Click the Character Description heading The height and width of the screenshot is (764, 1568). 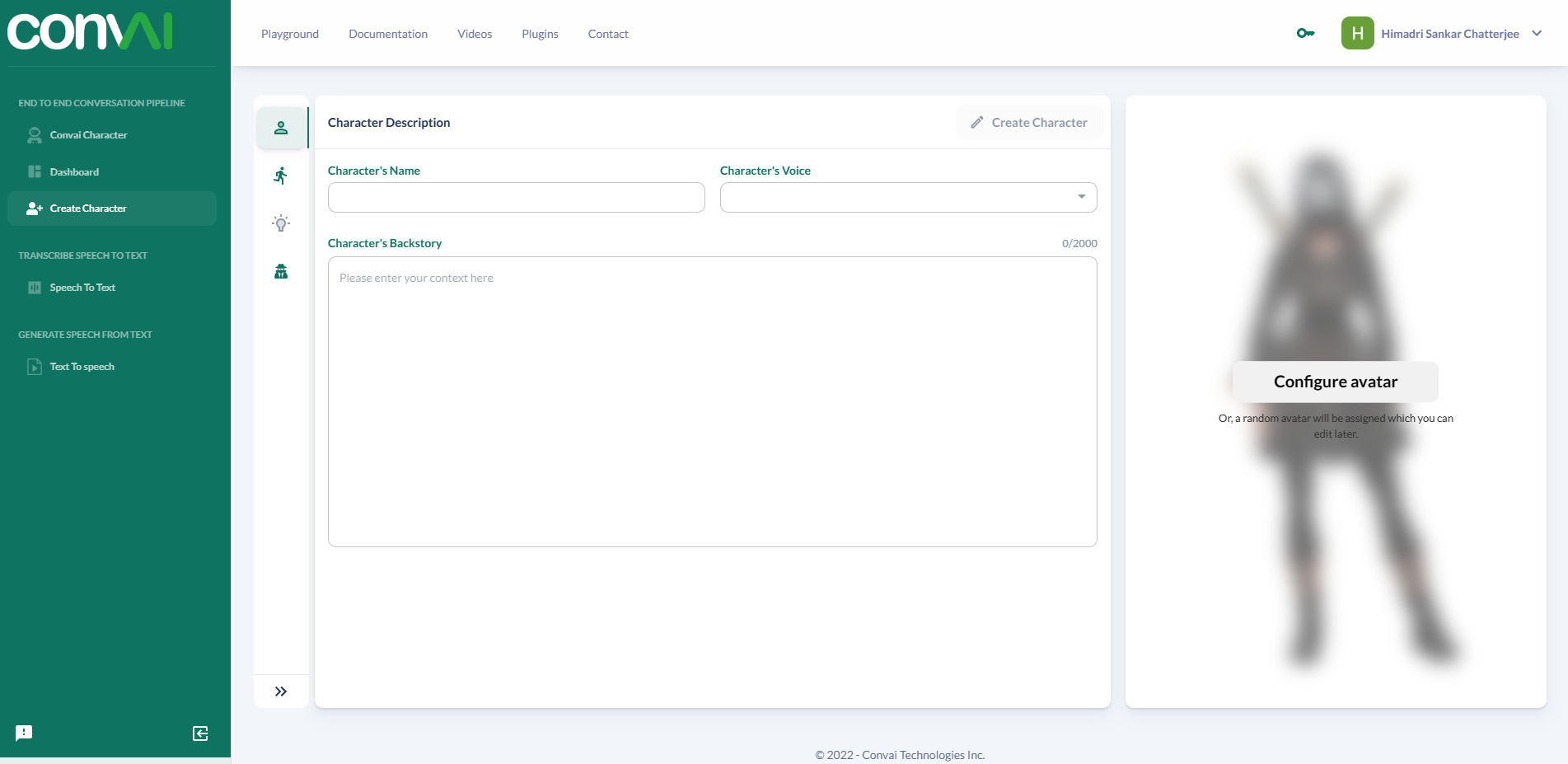coord(389,123)
